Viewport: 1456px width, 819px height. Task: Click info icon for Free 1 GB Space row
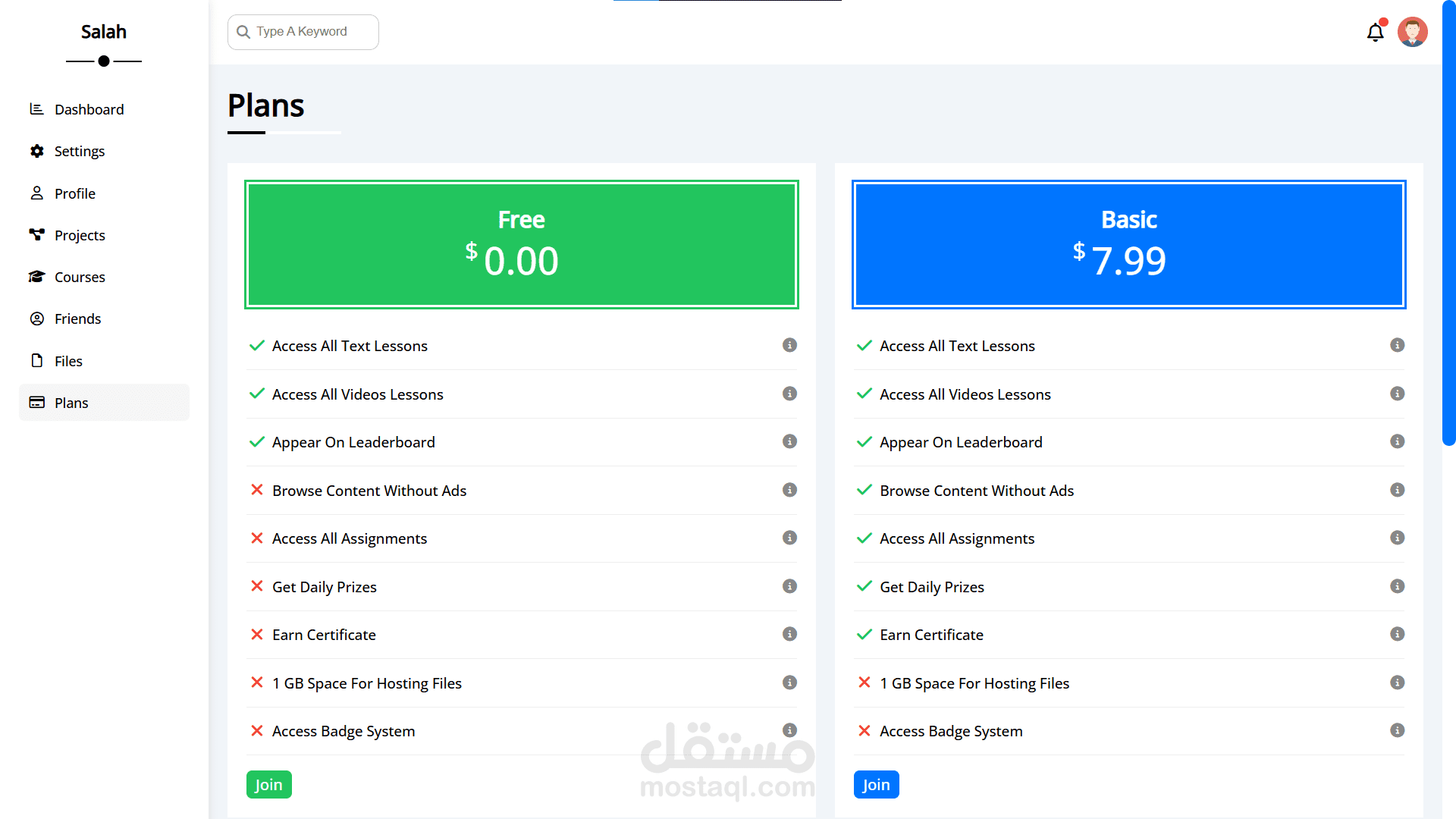[789, 682]
